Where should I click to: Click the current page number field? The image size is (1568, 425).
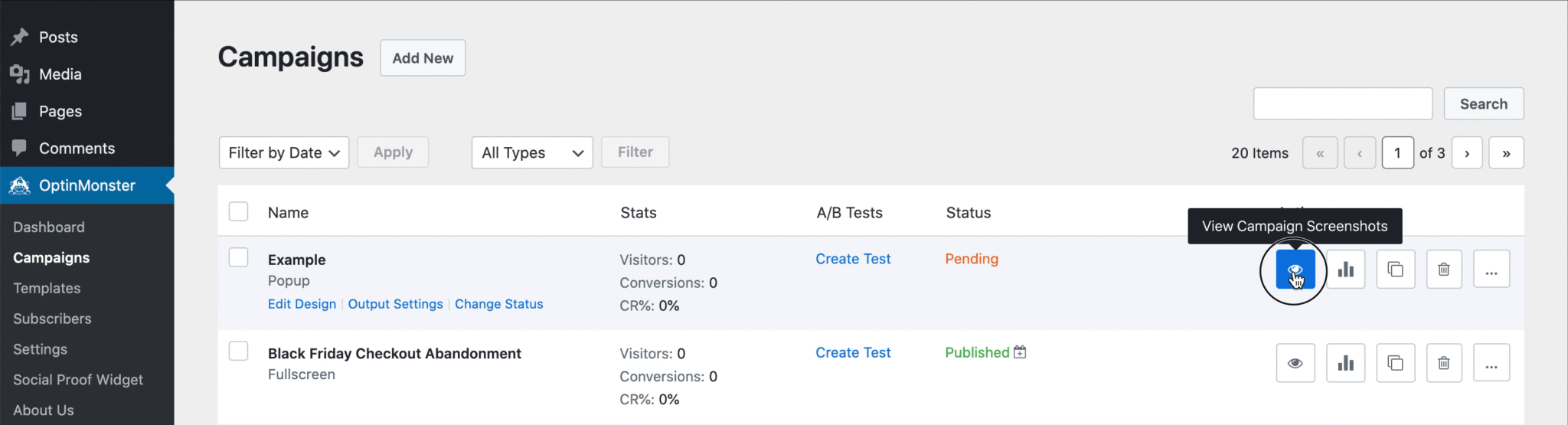tap(1397, 153)
